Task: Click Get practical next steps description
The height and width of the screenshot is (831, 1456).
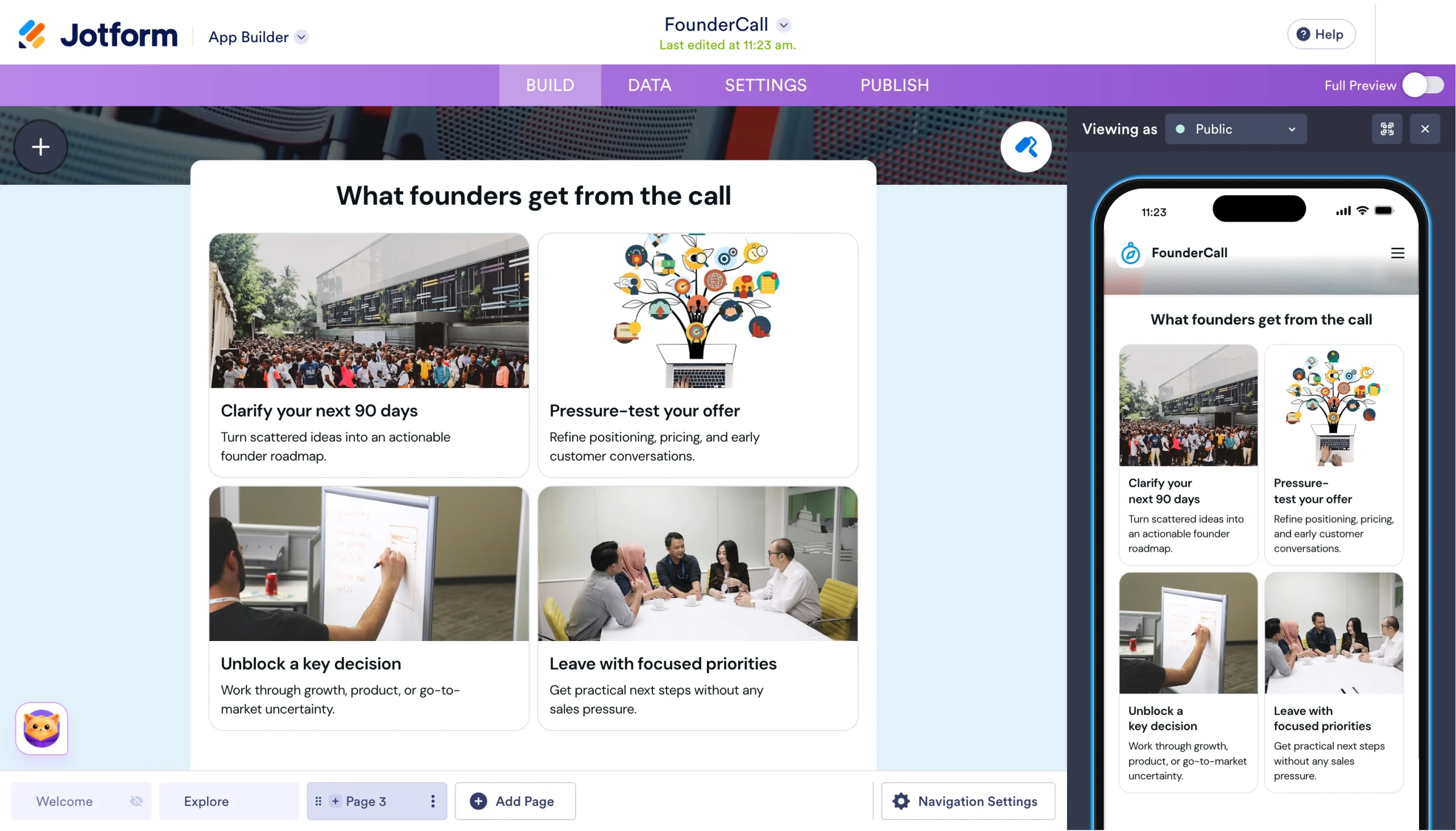Action: pyautogui.click(x=656, y=699)
